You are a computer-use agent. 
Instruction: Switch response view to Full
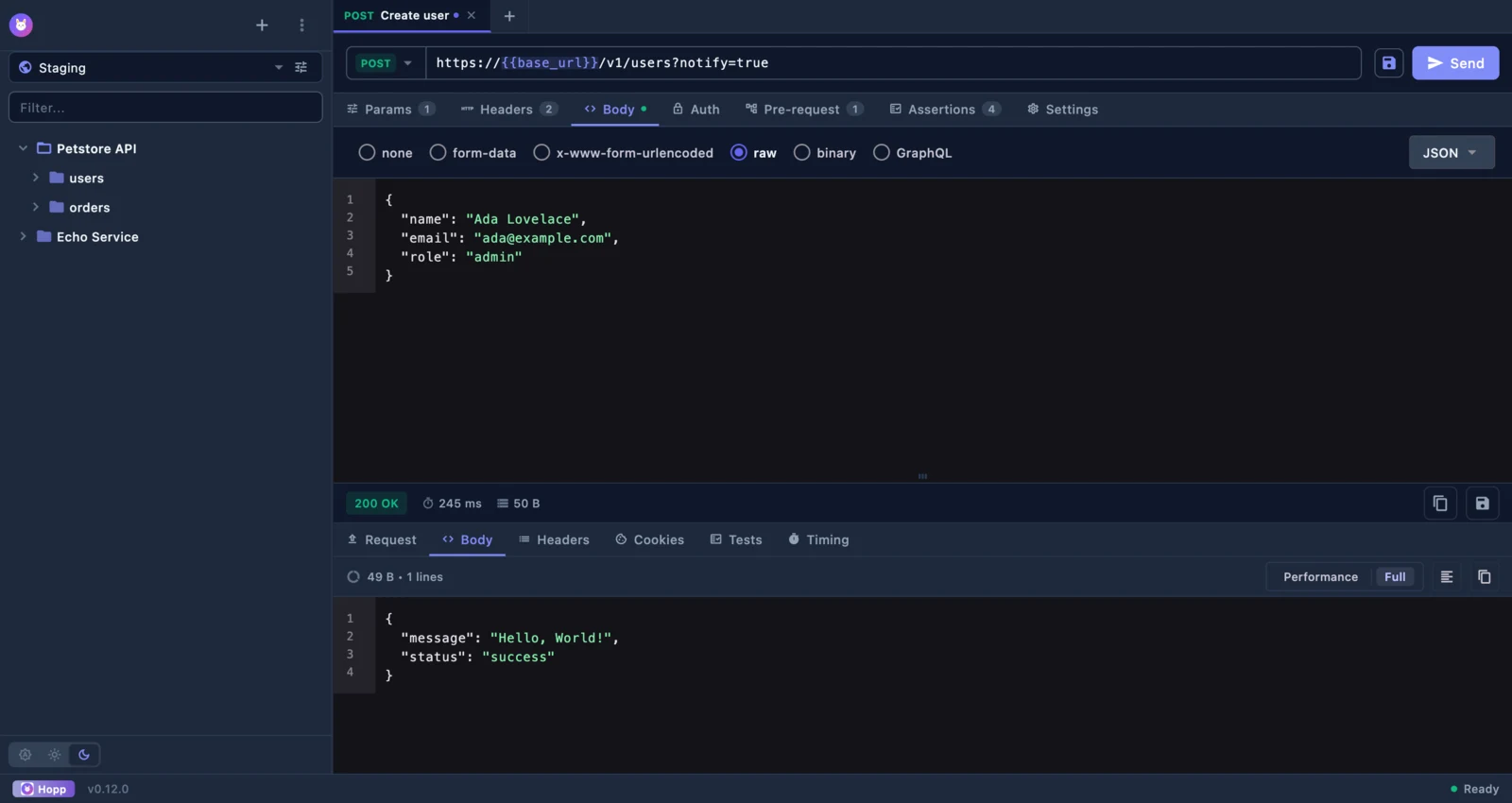[1395, 576]
